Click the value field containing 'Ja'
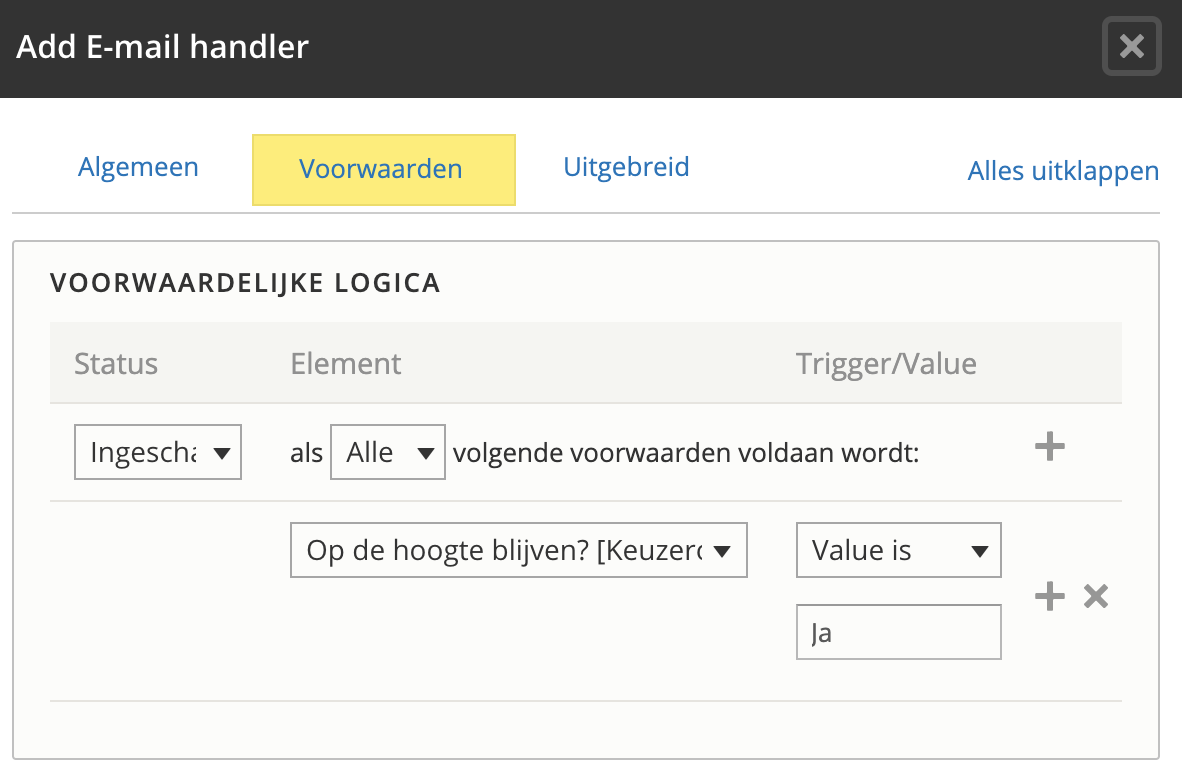The width and height of the screenshot is (1182, 776). (x=898, y=633)
